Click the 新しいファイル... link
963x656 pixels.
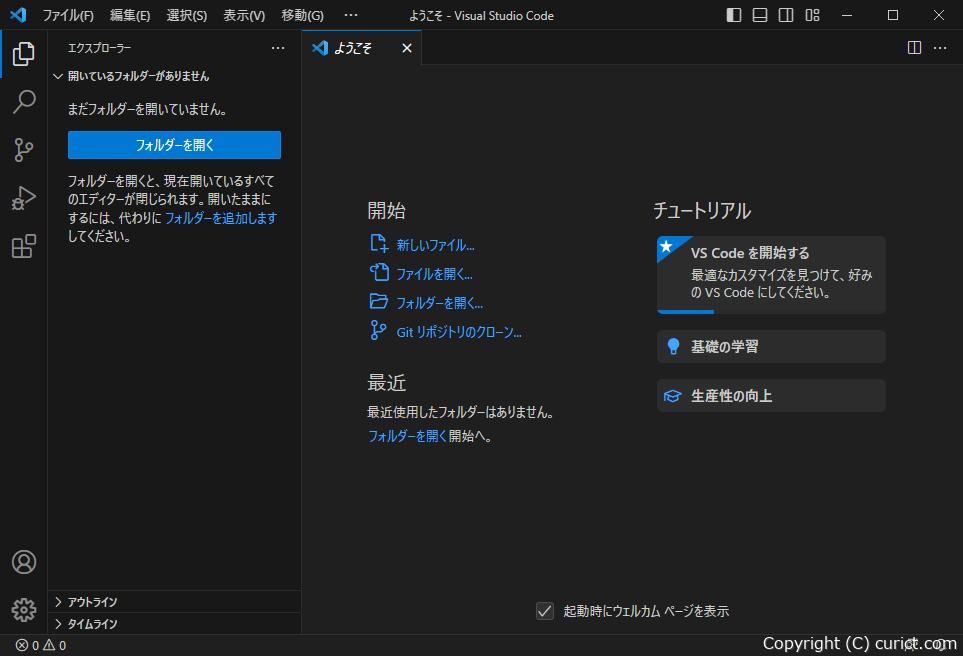(x=435, y=245)
